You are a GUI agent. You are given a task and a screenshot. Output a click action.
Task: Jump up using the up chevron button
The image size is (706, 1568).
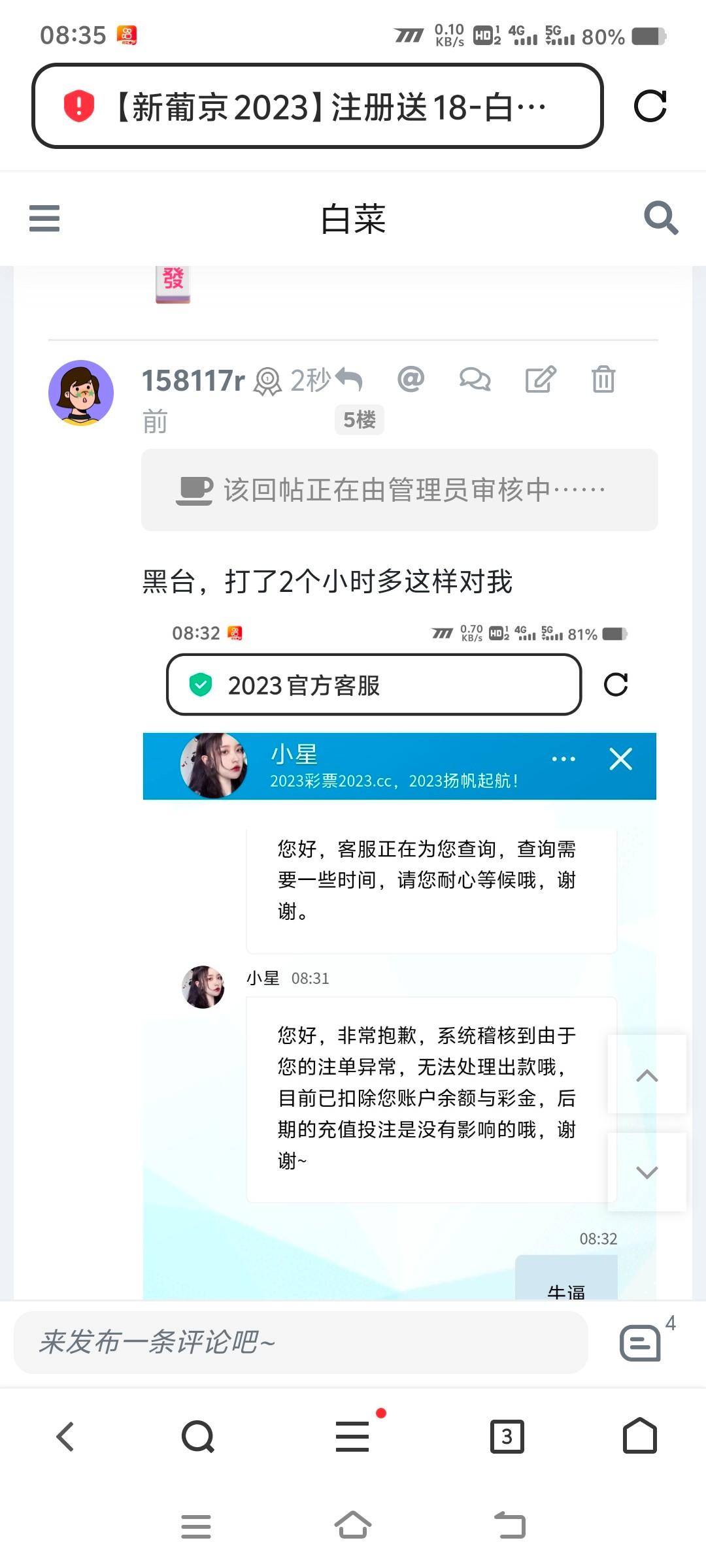coord(647,1075)
